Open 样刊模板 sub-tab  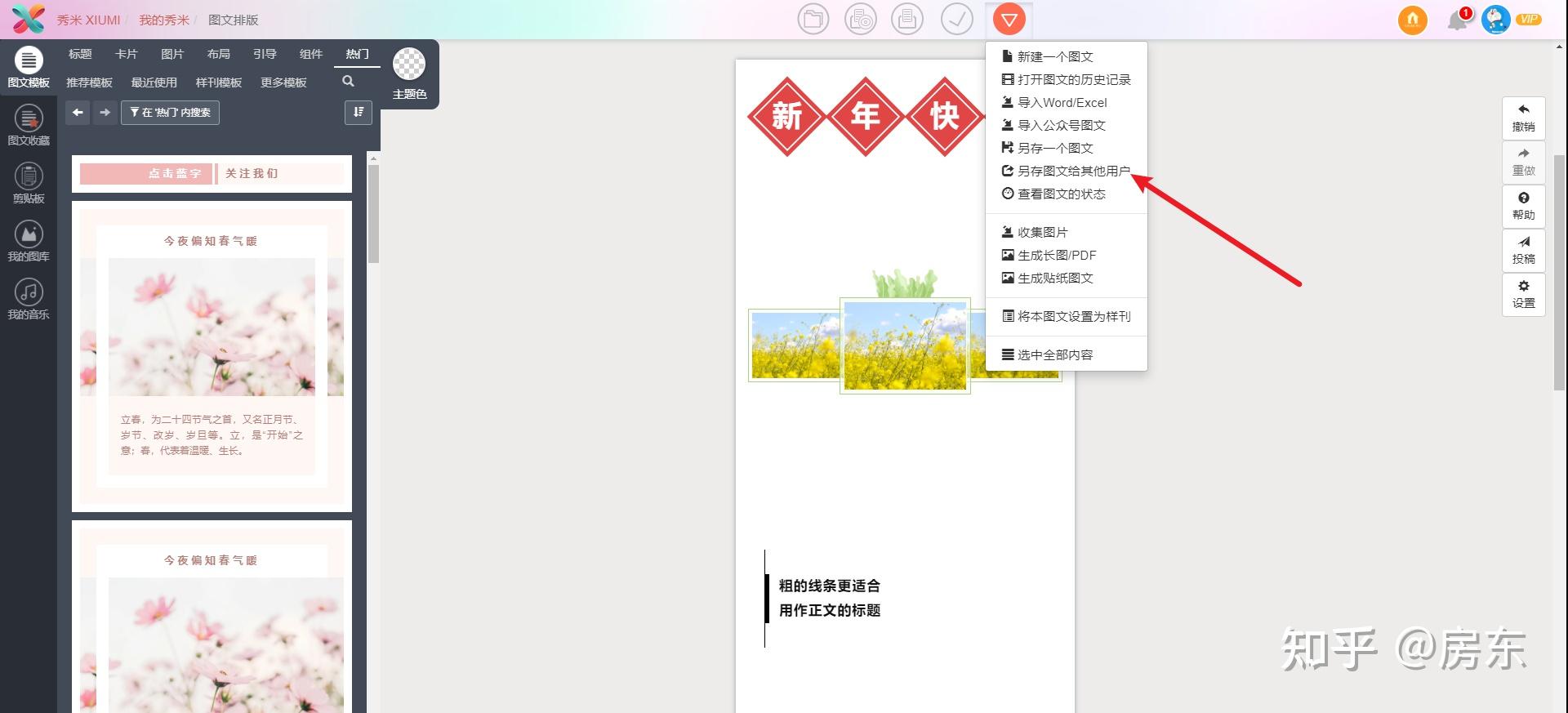[x=219, y=82]
